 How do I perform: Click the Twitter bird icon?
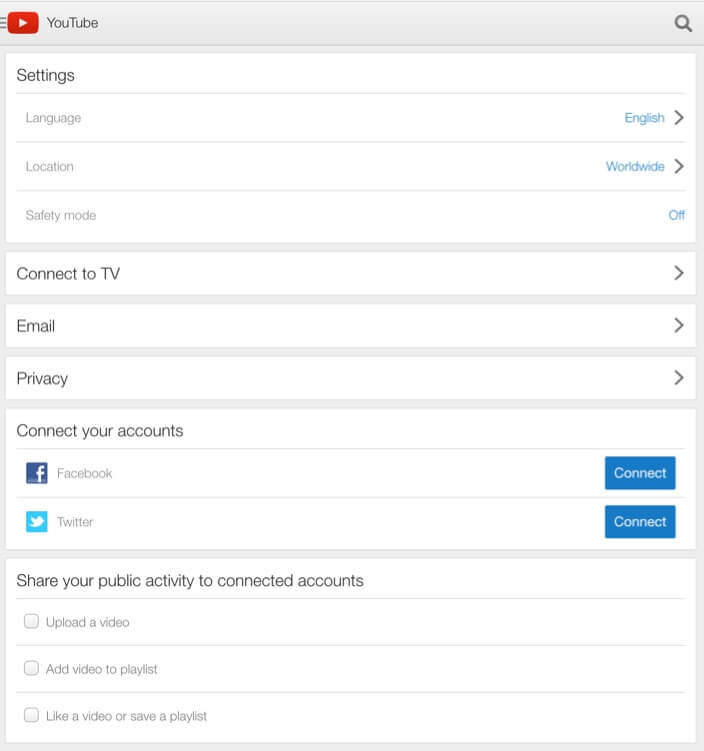click(37, 521)
